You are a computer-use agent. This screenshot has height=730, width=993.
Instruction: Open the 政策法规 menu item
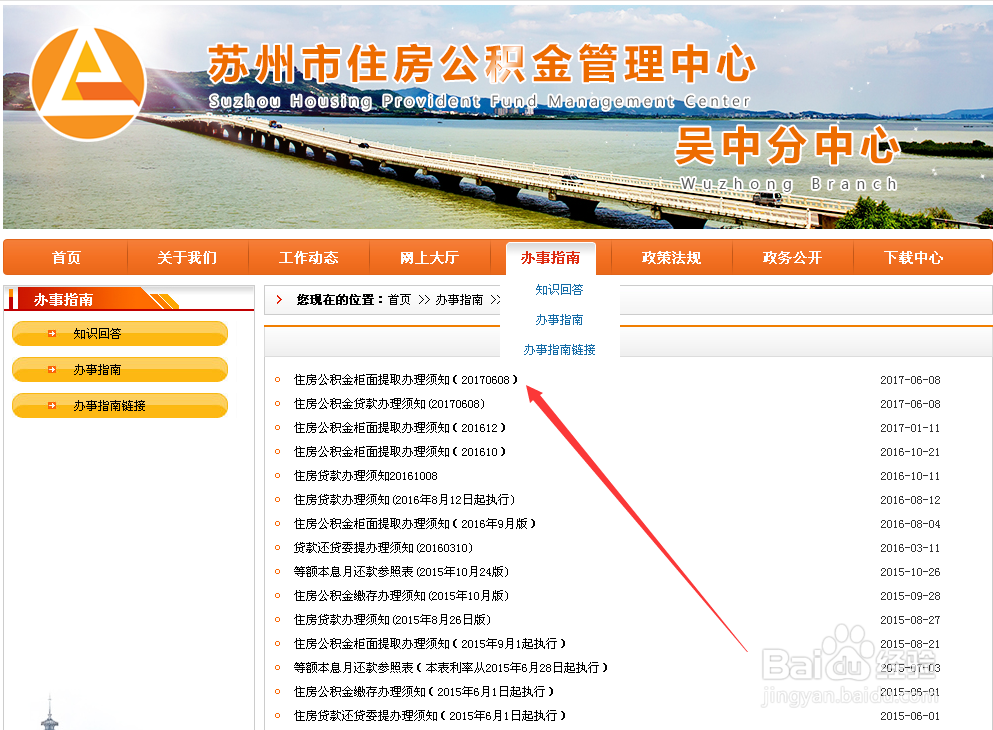point(672,257)
